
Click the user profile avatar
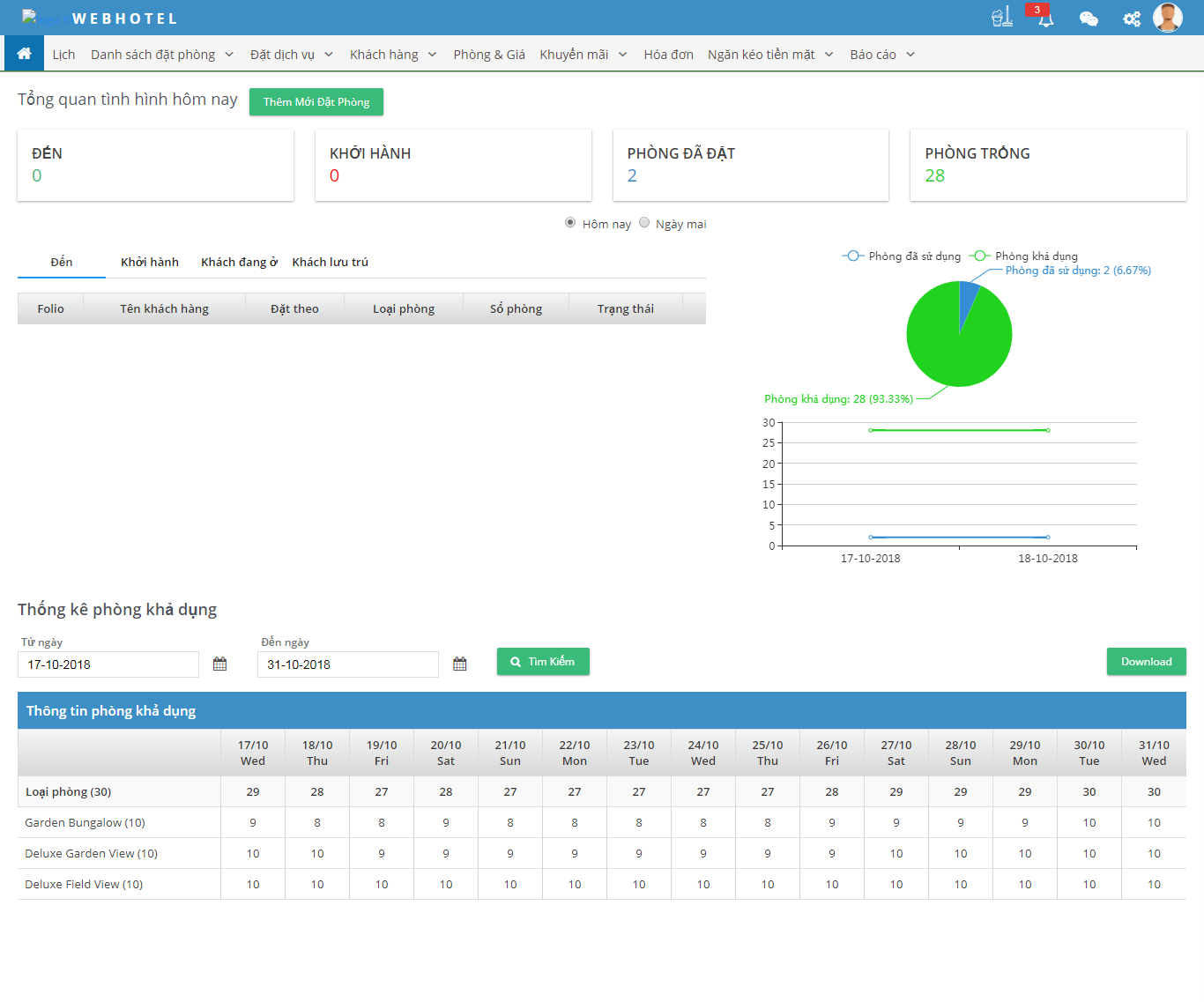[1168, 18]
